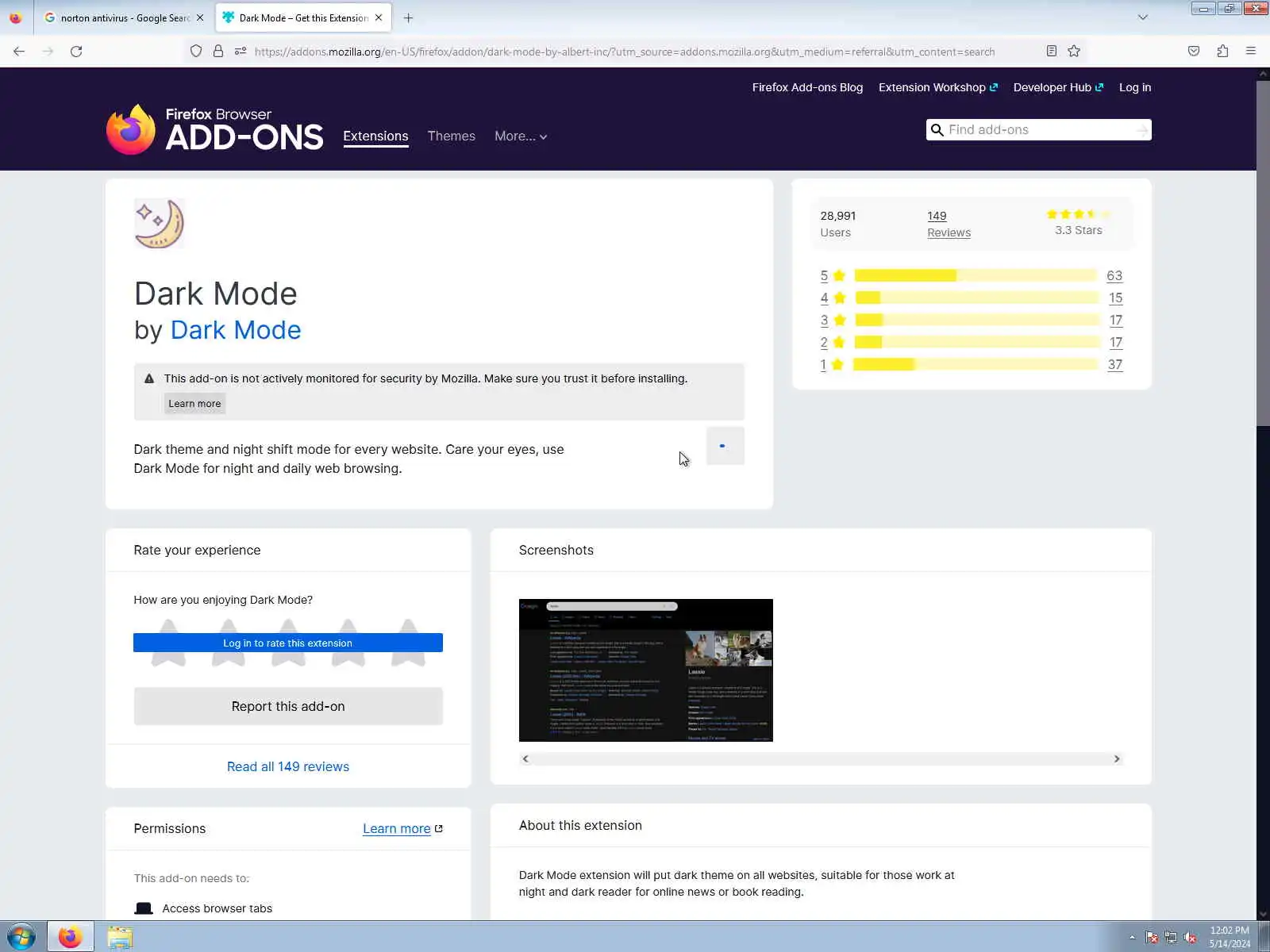
Task: Click Learn more in the security warning
Action: coord(194,404)
